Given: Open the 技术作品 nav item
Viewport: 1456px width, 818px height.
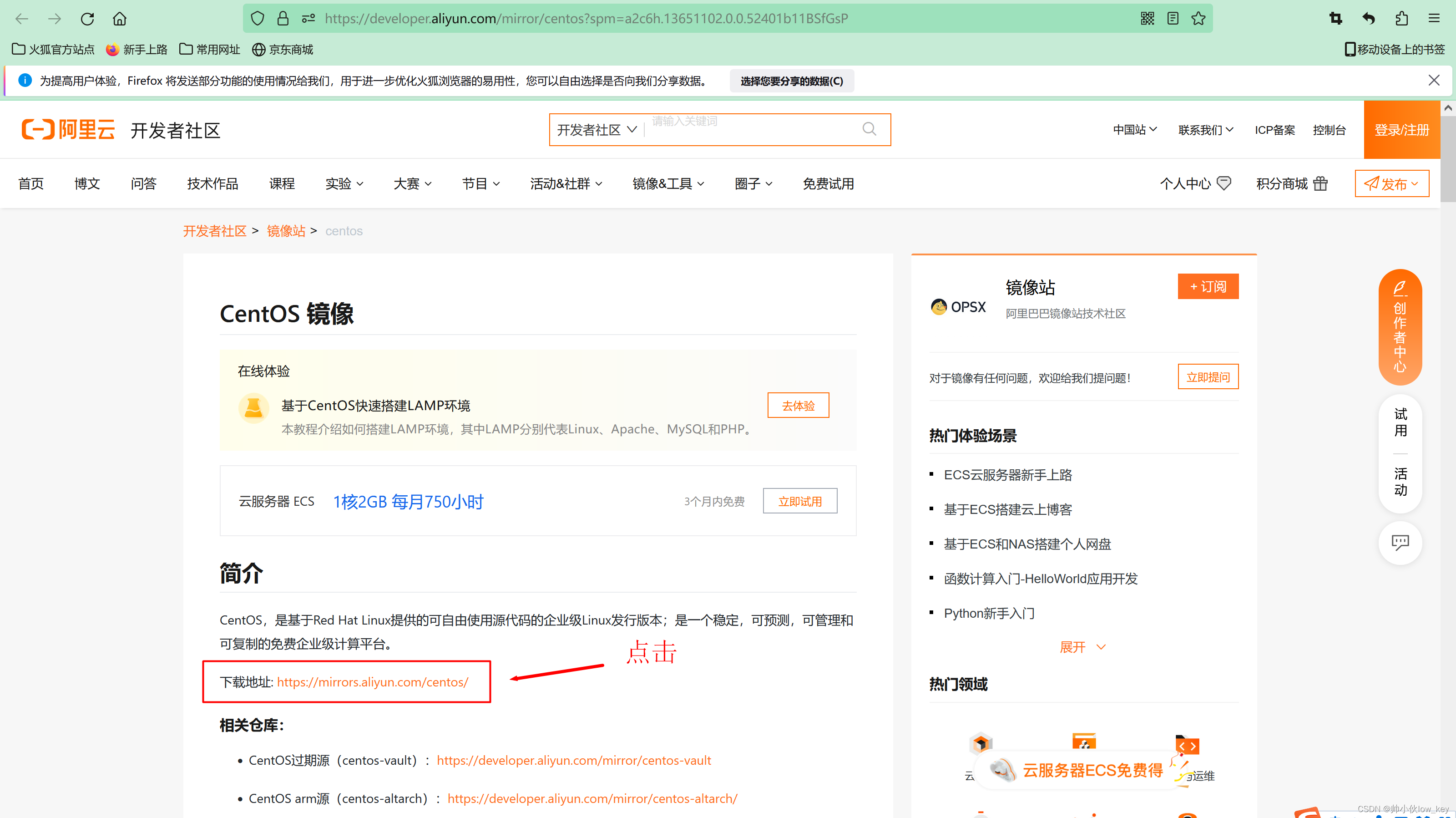Looking at the screenshot, I should [212, 183].
